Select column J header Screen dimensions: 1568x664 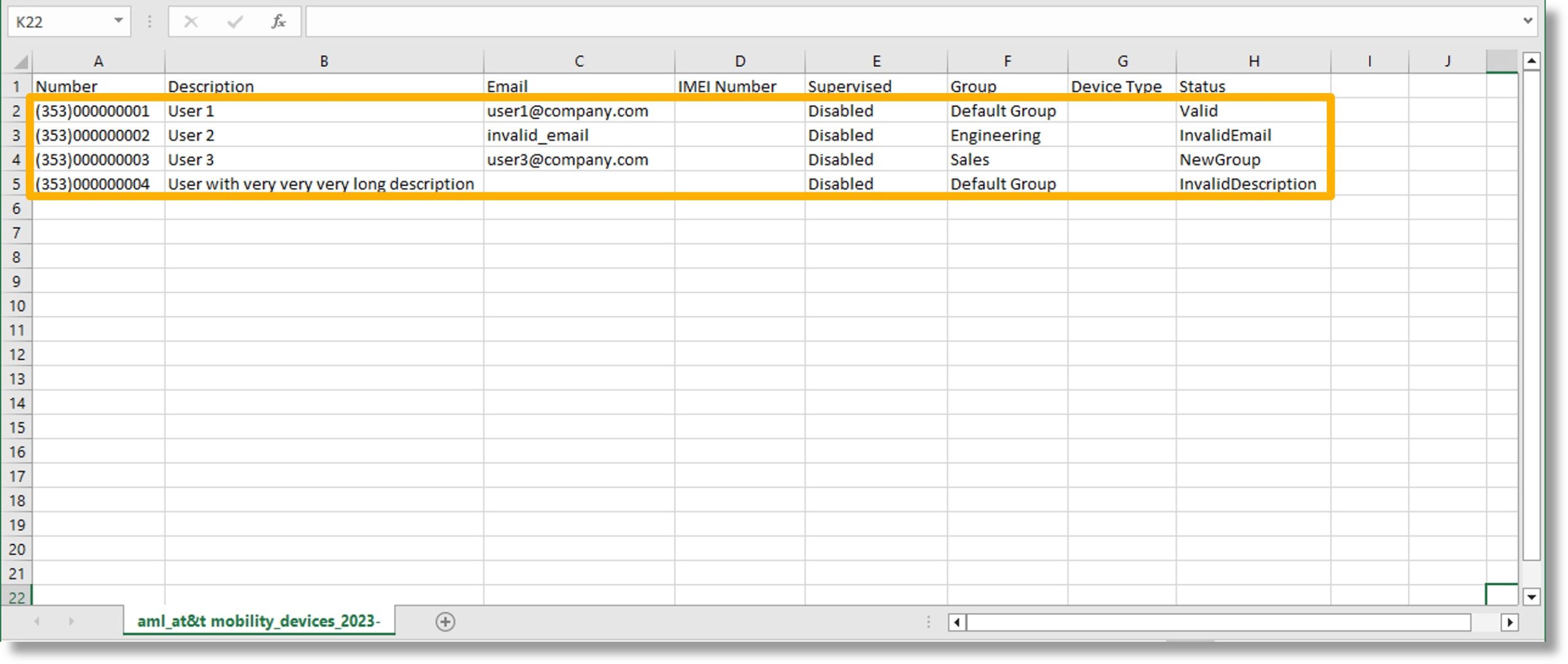[1447, 61]
